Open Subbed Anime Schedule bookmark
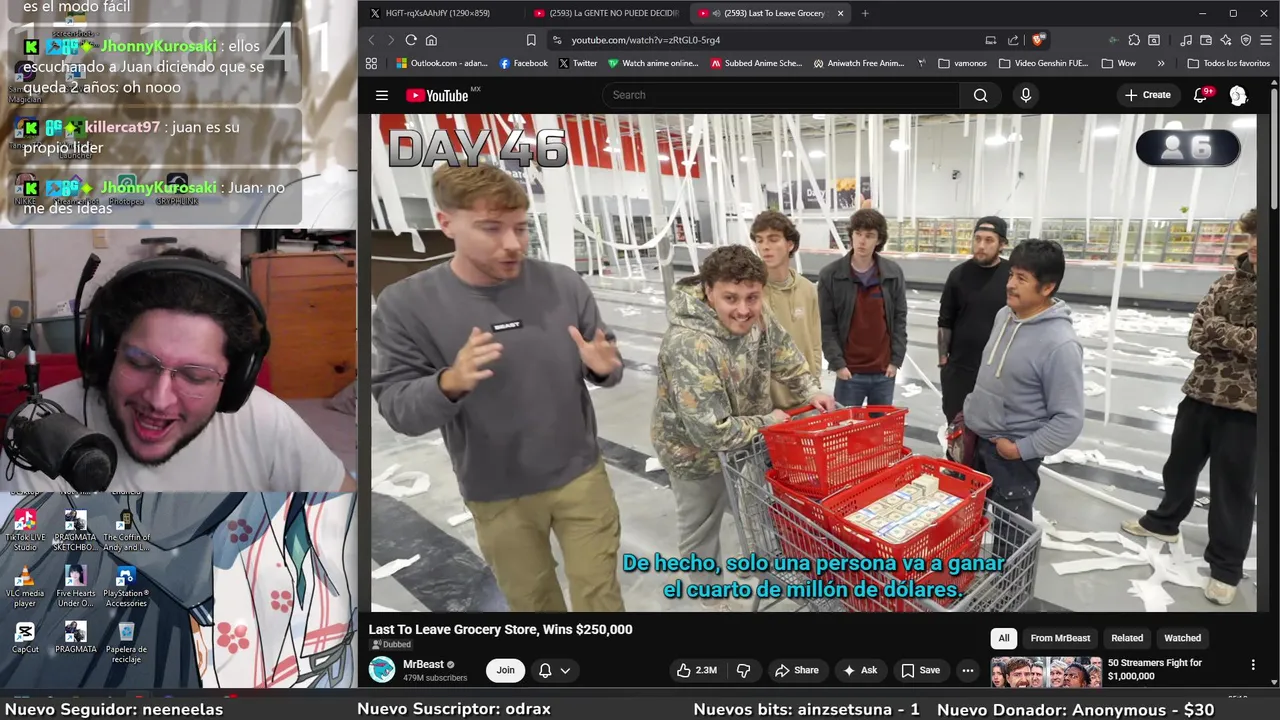 (756, 63)
